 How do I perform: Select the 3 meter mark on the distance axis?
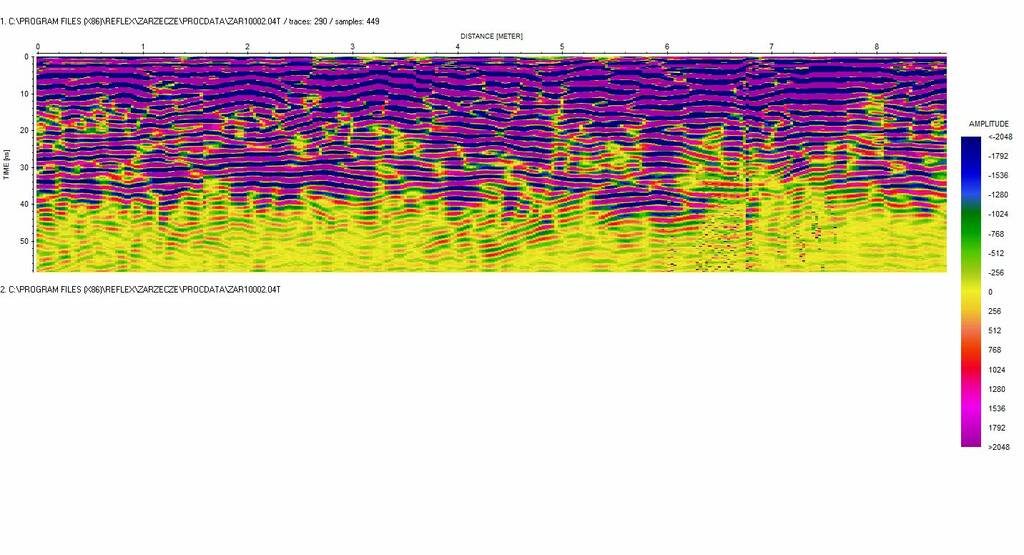(x=353, y=47)
